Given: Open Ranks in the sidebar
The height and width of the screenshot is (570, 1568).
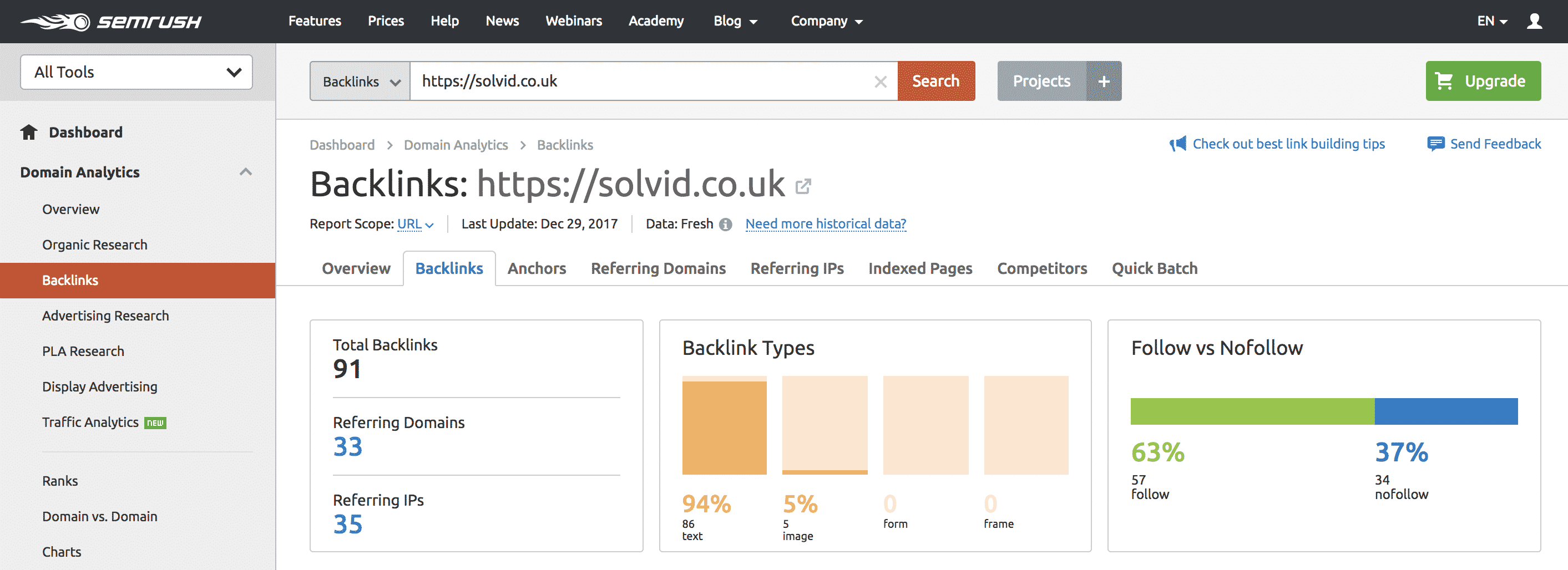Looking at the screenshot, I should (60, 481).
